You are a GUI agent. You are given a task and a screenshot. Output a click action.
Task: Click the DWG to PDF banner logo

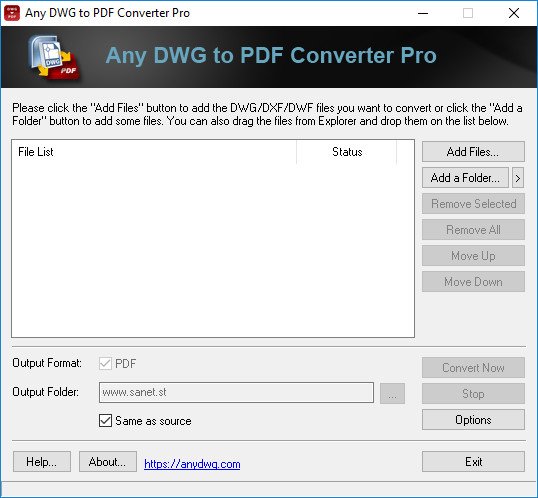pos(54,57)
